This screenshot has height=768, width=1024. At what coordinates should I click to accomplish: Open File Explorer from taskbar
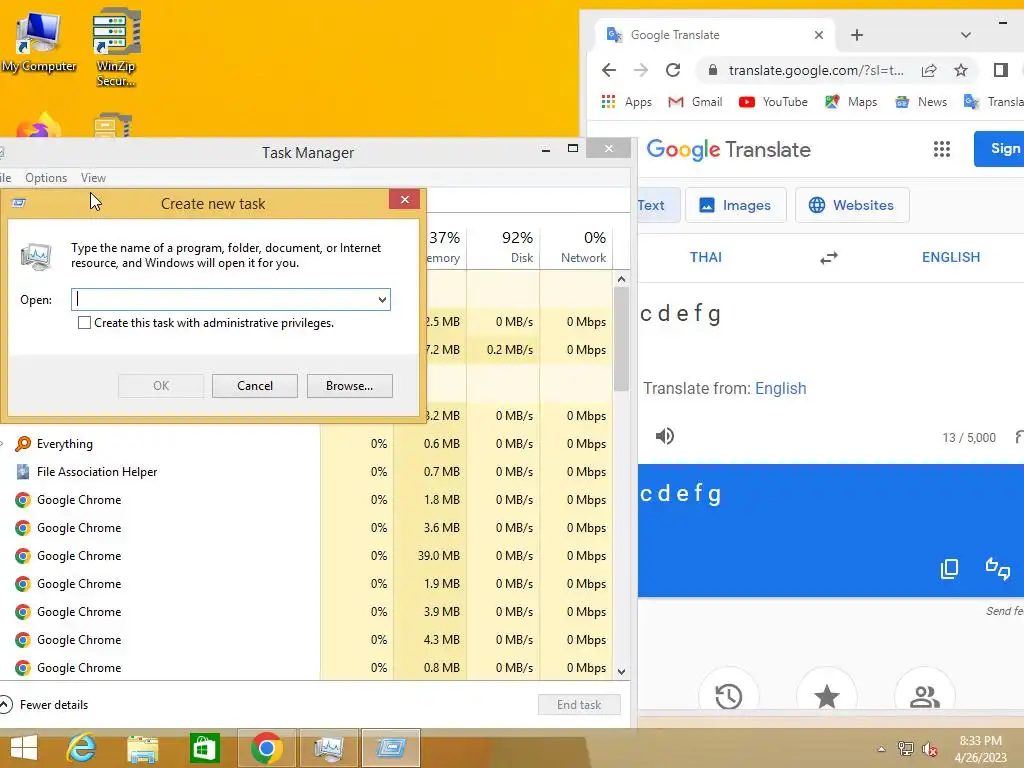(143, 748)
